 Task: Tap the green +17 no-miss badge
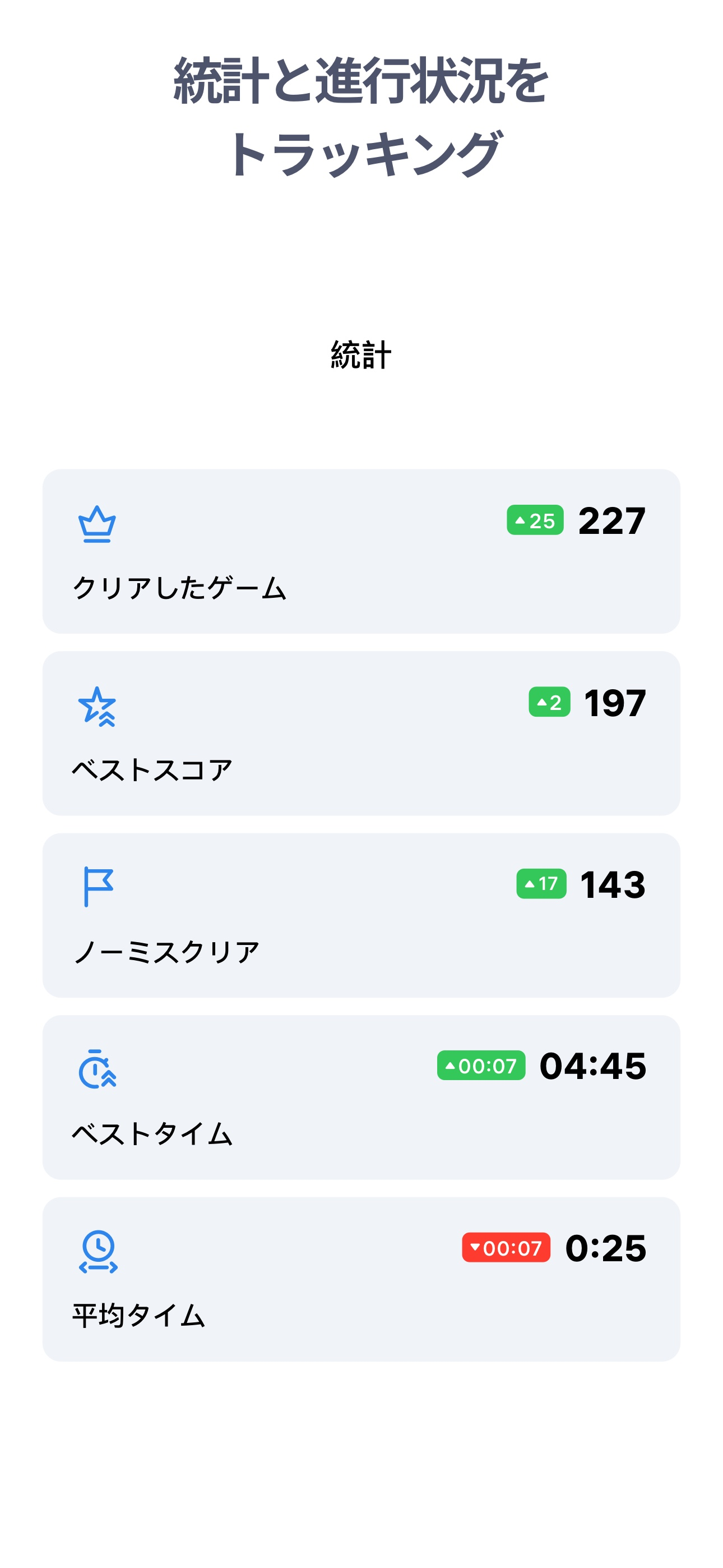point(541,884)
